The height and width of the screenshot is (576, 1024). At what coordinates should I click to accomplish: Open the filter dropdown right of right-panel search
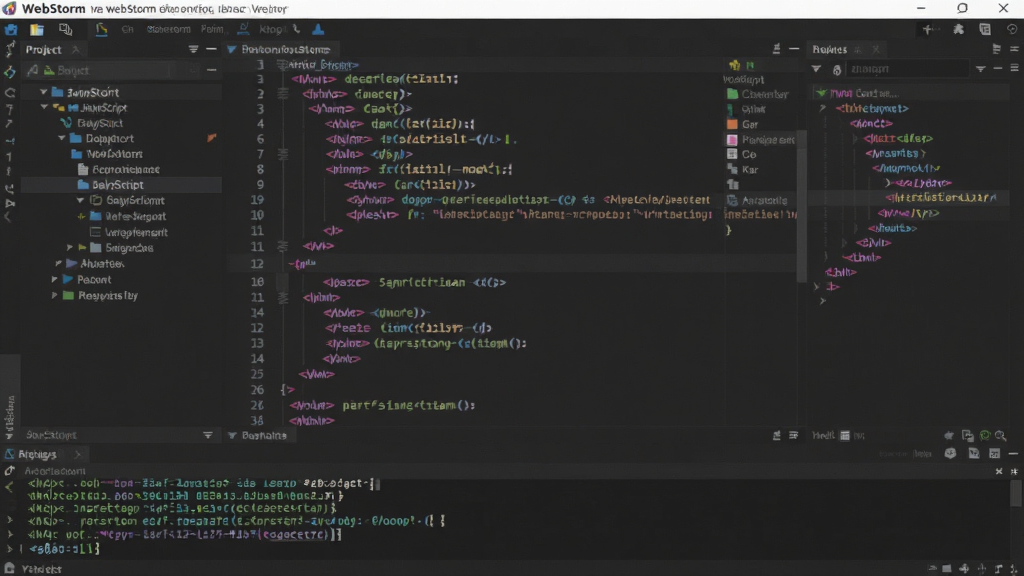(980, 69)
